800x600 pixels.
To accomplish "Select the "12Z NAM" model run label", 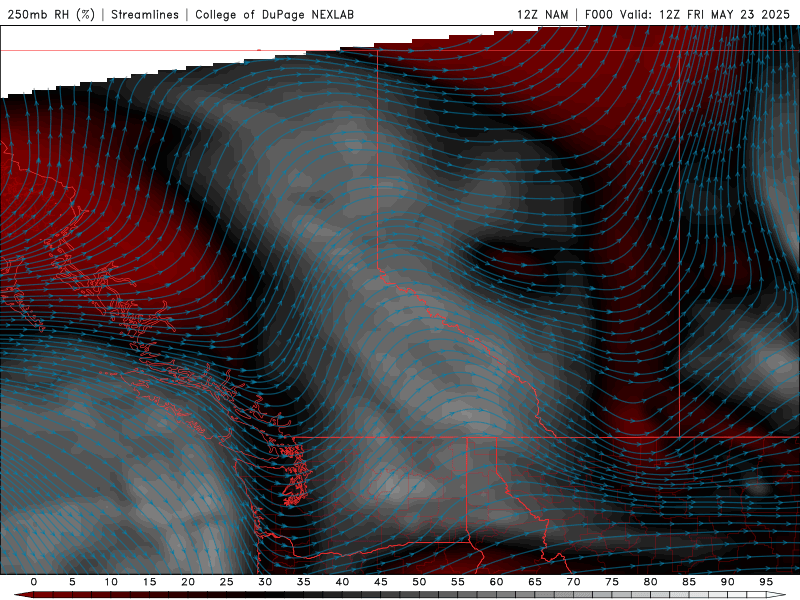I will coord(542,14).
